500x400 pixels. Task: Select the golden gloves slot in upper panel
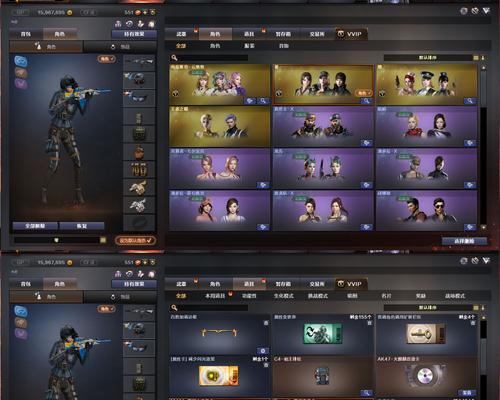point(139,187)
